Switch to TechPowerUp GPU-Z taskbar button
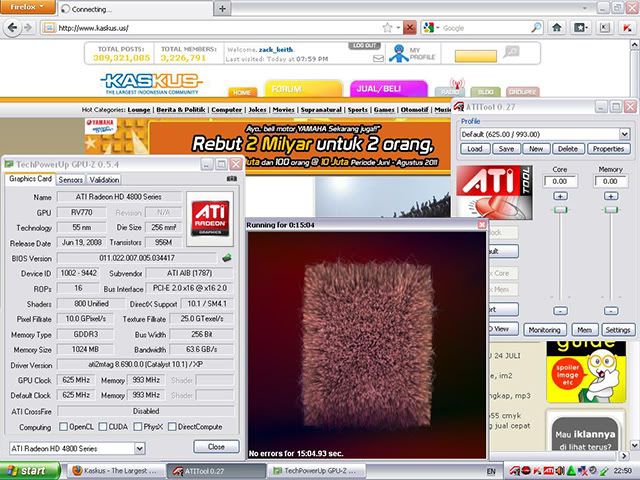Screen dimensions: 640x480 (316, 471)
